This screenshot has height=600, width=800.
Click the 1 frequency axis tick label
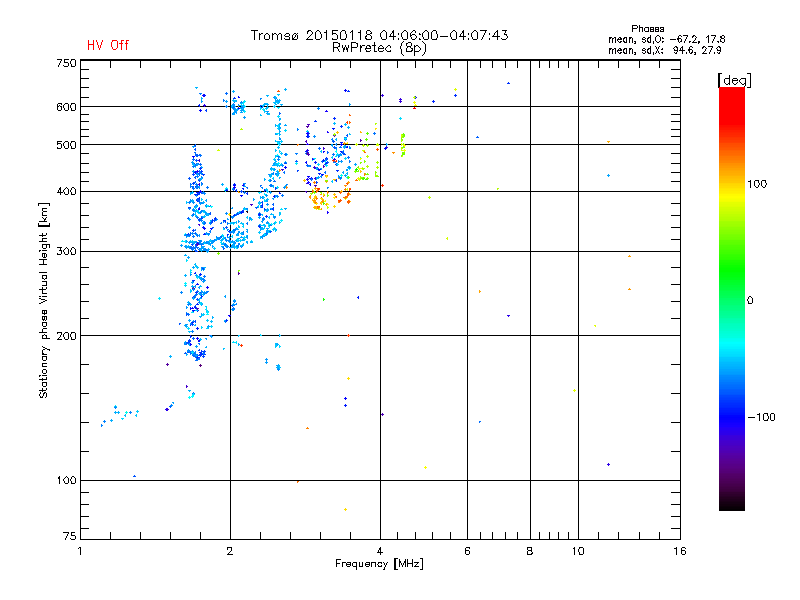tap(80, 551)
